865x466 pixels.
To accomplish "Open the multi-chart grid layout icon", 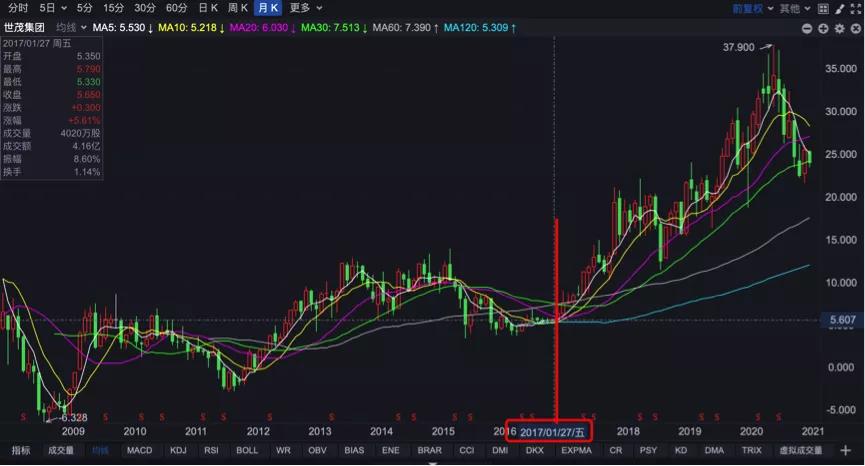I will coord(823,9).
